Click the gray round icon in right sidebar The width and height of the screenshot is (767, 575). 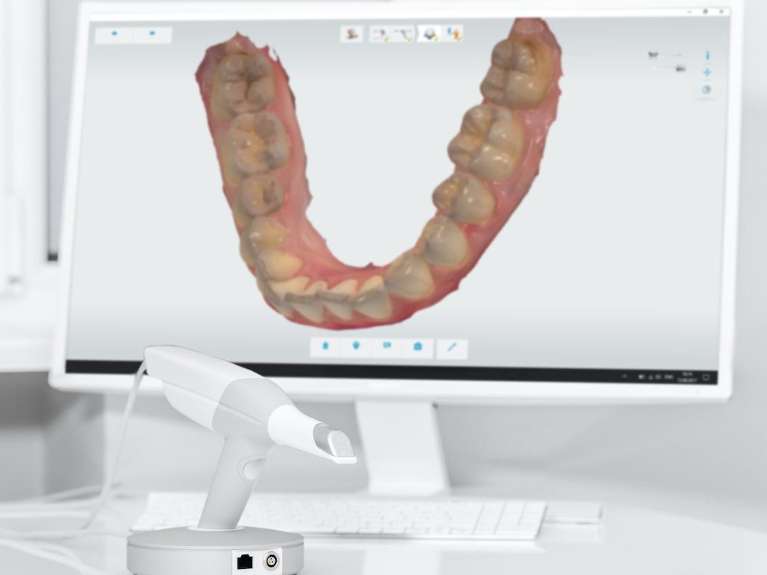click(707, 89)
